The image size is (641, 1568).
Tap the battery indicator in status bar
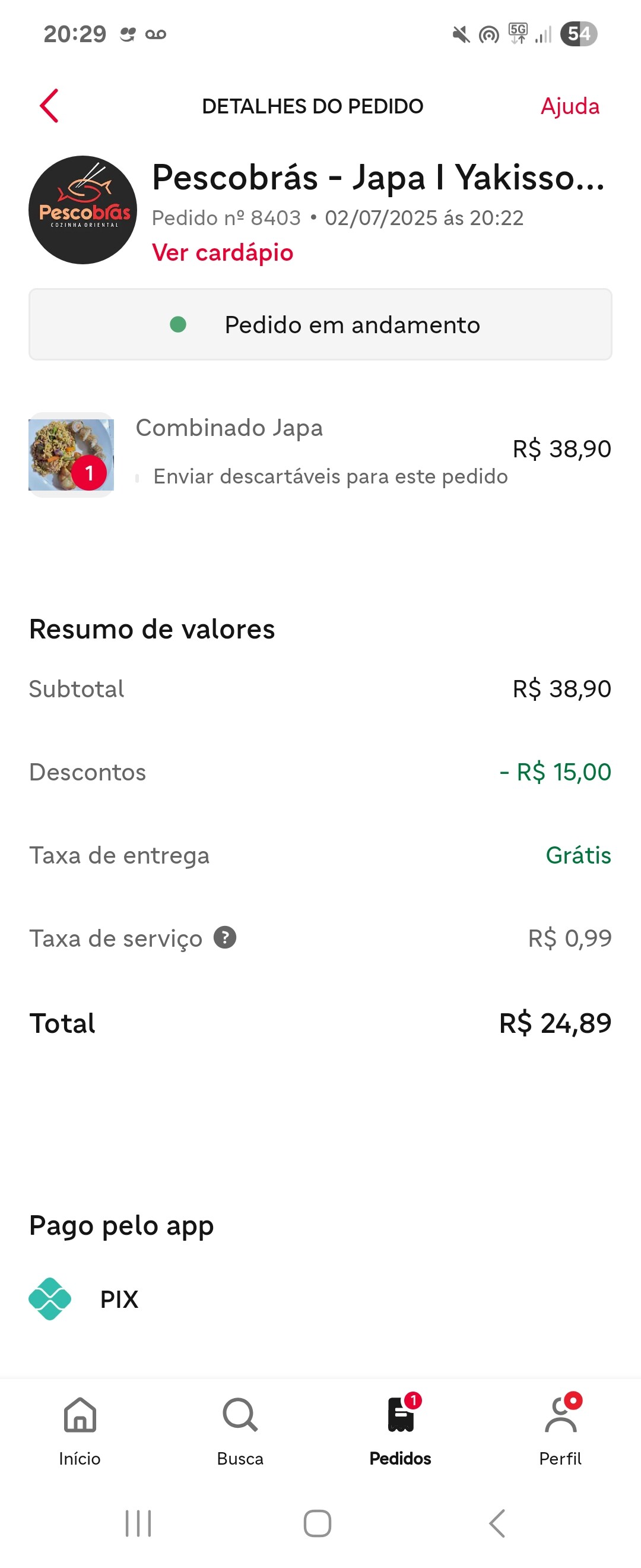tap(579, 34)
